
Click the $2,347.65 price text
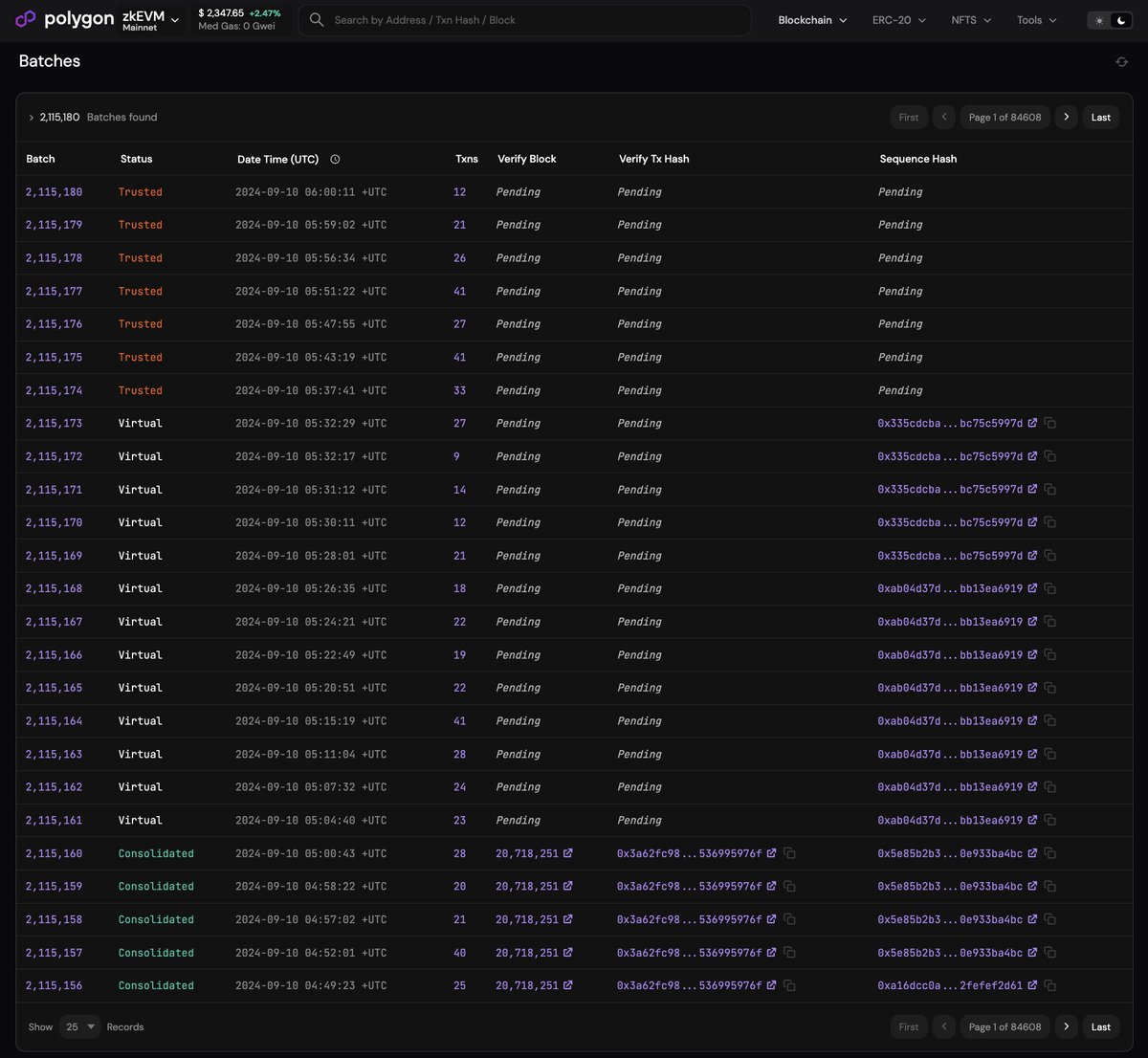(221, 13)
